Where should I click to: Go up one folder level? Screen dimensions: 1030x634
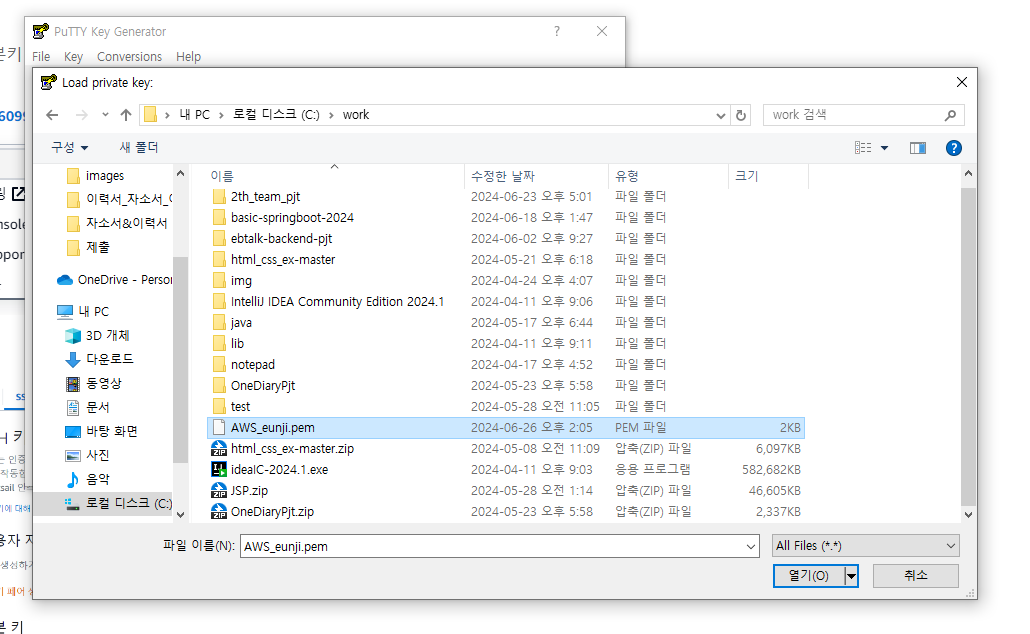(x=125, y=115)
